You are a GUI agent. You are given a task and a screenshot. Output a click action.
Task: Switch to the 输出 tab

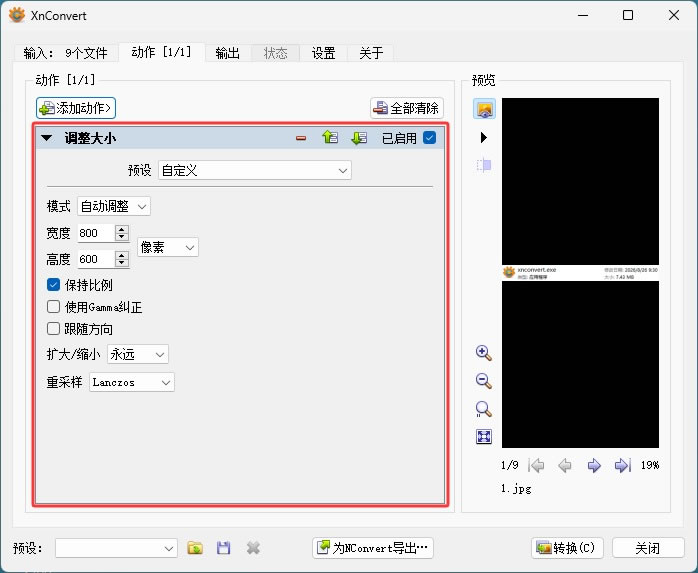pyautogui.click(x=227, y=53)
